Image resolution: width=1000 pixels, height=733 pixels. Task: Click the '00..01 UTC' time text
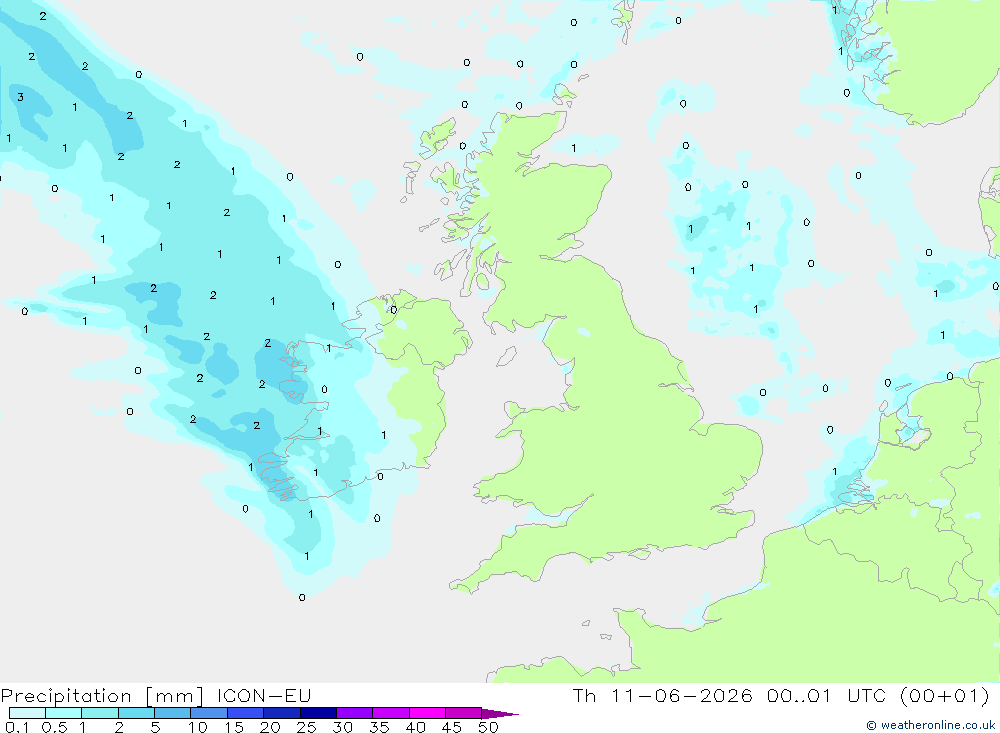(x=827, y=695)
